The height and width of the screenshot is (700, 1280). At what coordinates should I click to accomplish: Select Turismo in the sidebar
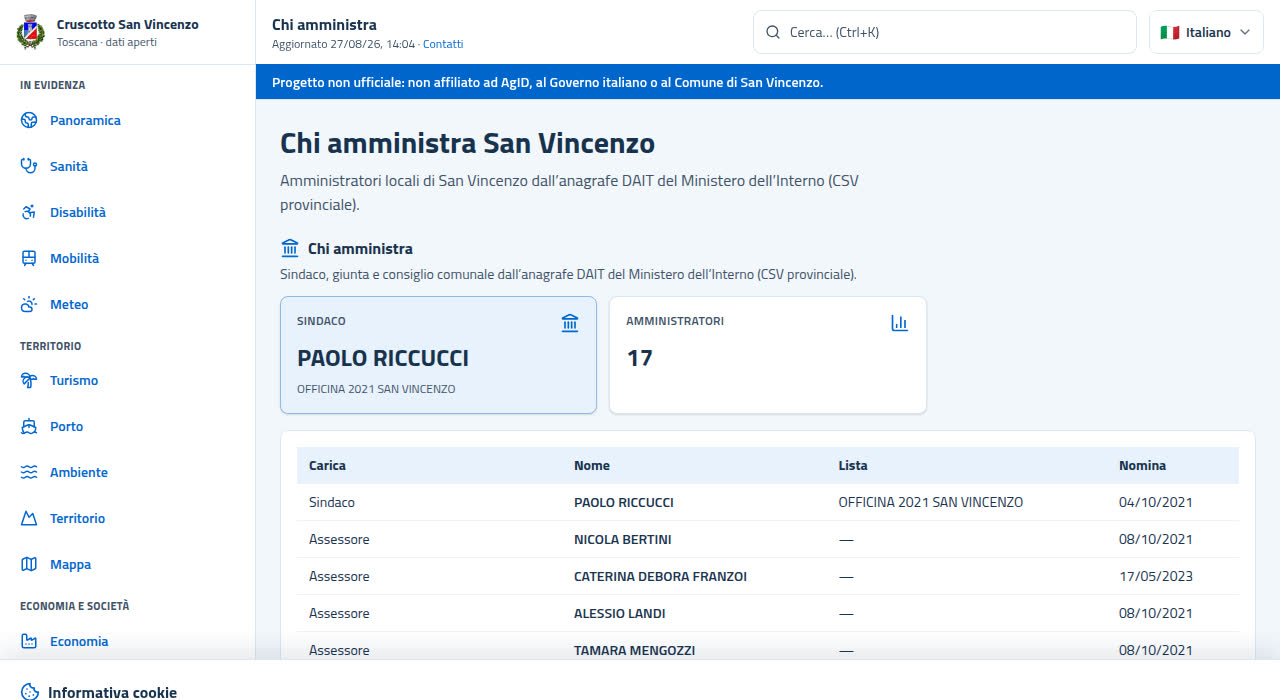point(127,381)
